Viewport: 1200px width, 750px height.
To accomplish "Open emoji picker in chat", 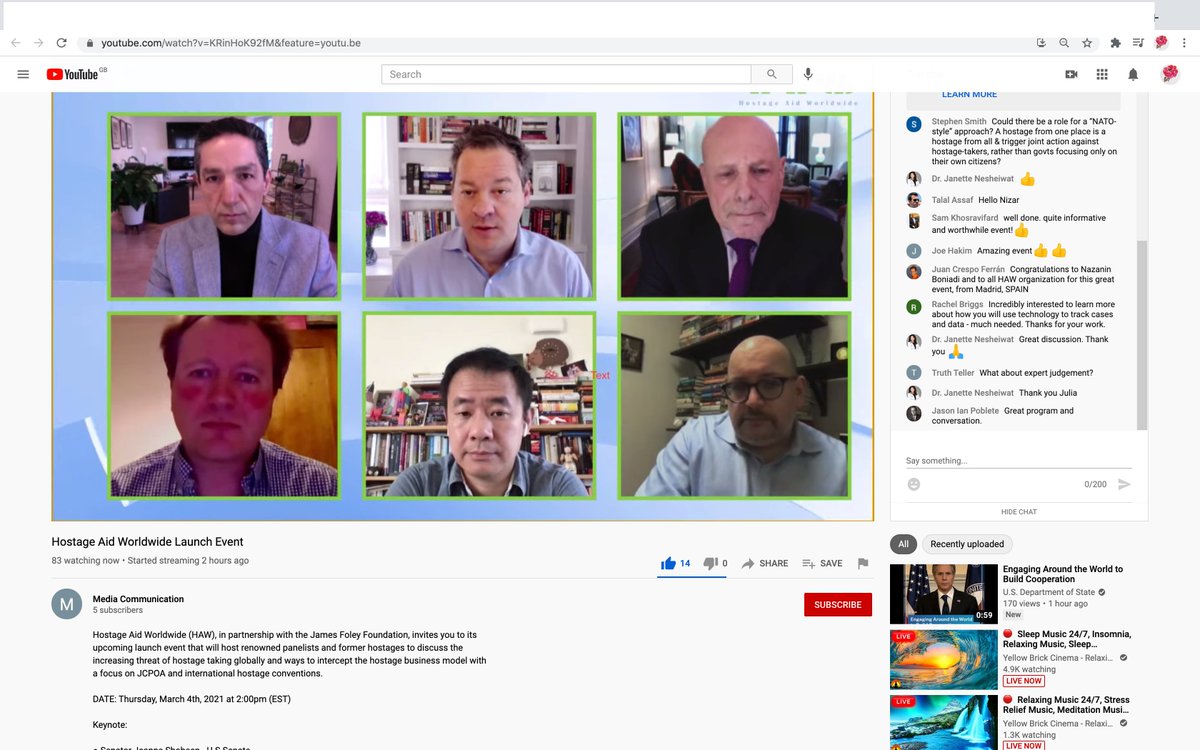I will coord(914,484).
